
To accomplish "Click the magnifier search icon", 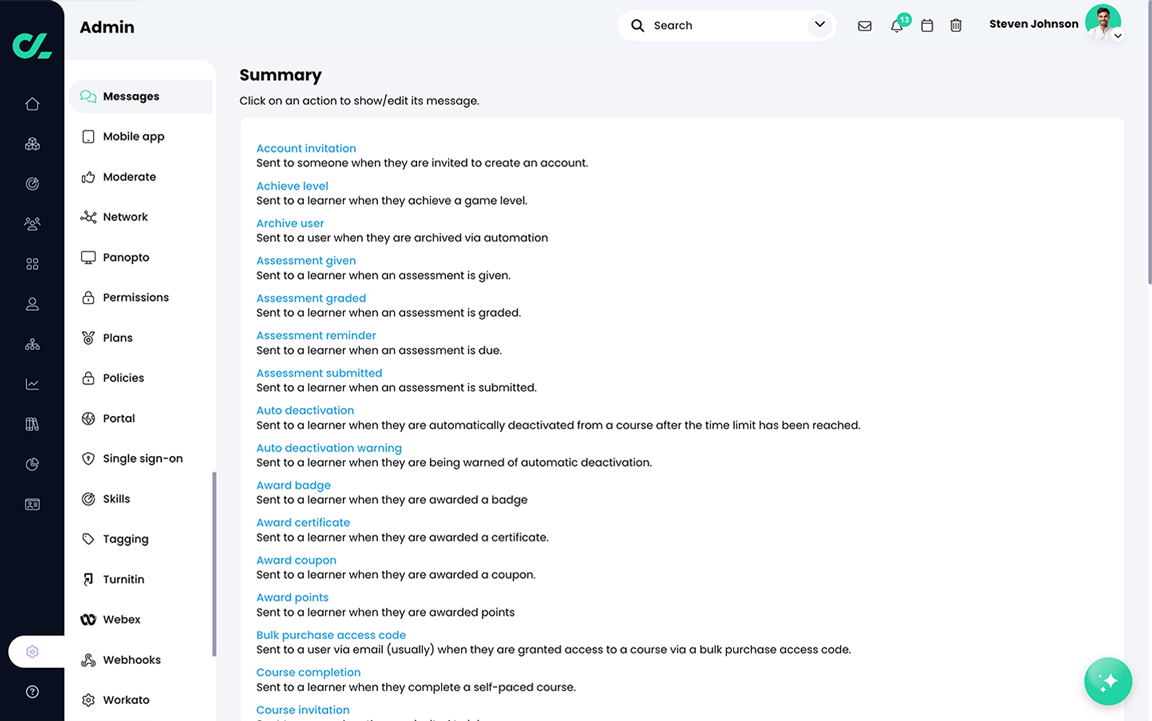I will (x=638, y=26).
